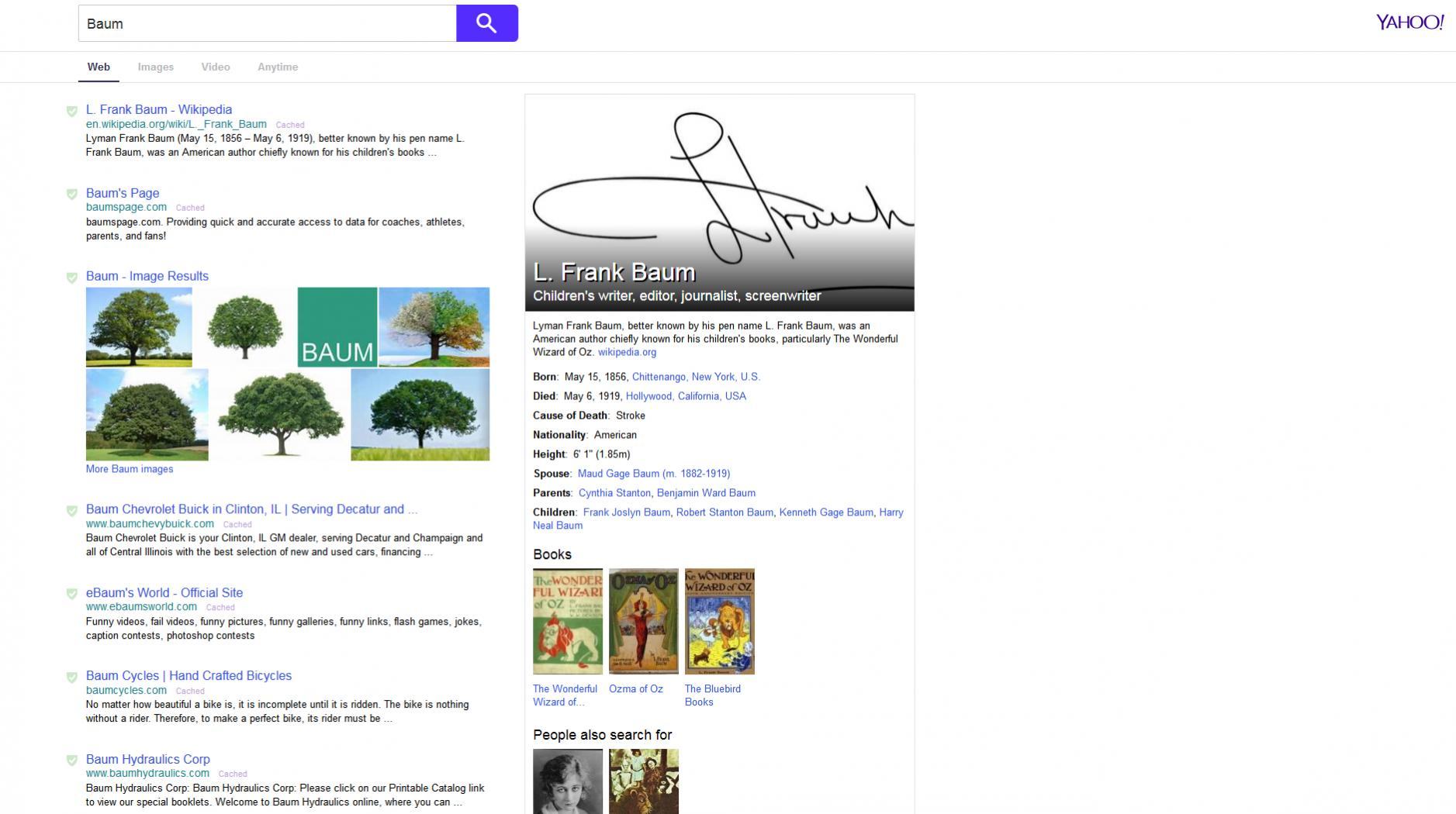Screen dimensions: 1456x814
Task: Open the woman's portrait under People also search
Action: tap(568, 781)
